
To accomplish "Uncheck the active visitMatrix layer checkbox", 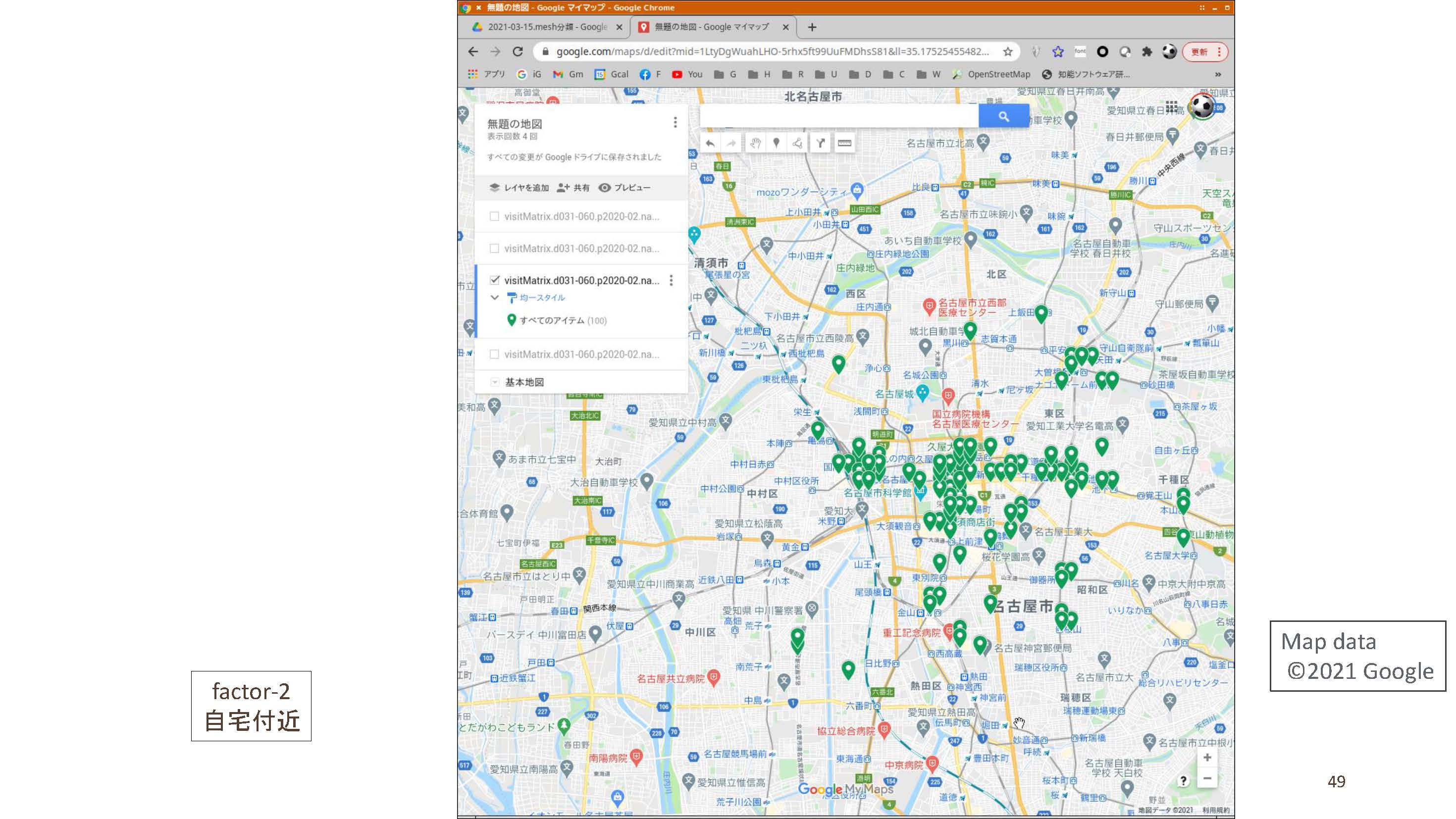I will click(495, 280).
